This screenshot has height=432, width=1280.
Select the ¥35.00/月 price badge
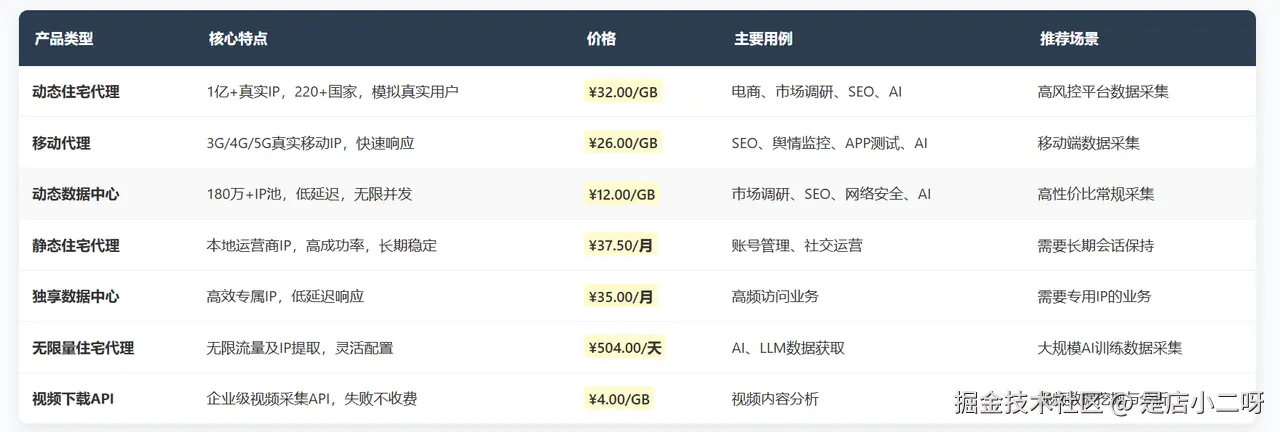pos(621,296)
